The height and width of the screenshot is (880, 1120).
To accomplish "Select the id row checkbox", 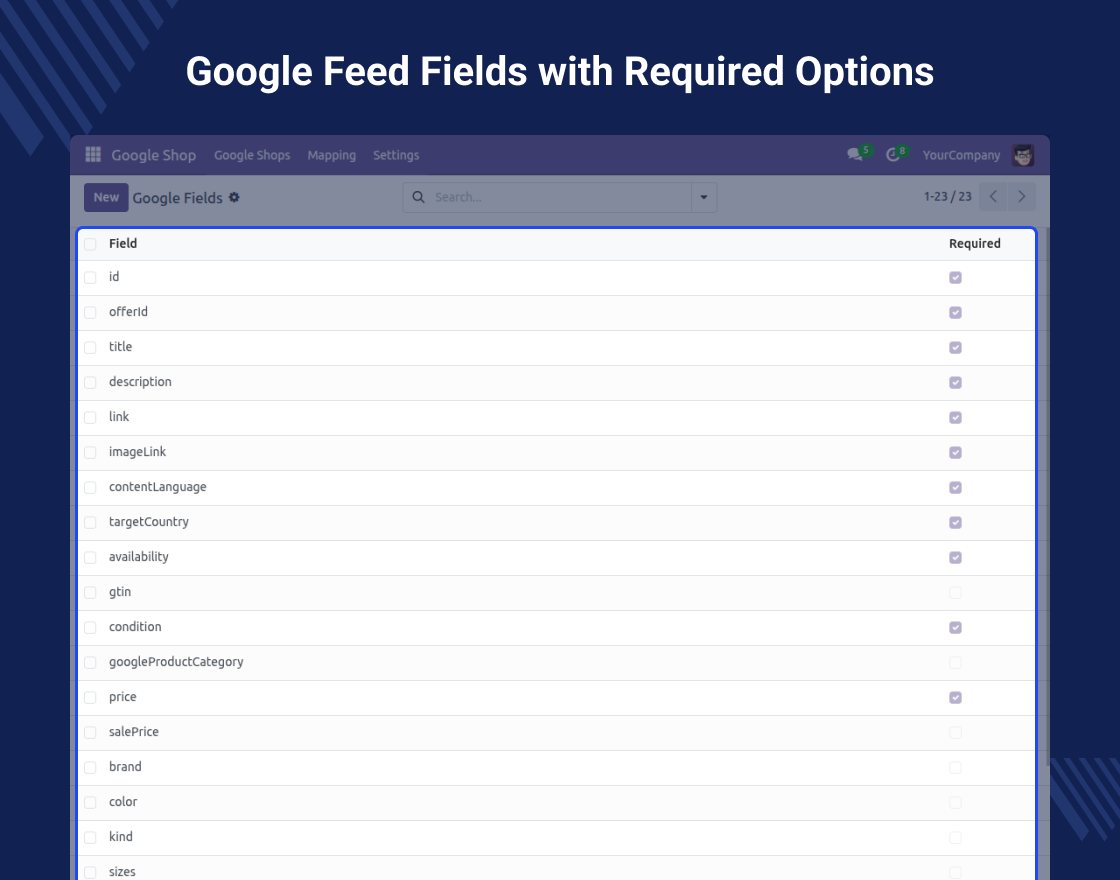I will [90, 278].
